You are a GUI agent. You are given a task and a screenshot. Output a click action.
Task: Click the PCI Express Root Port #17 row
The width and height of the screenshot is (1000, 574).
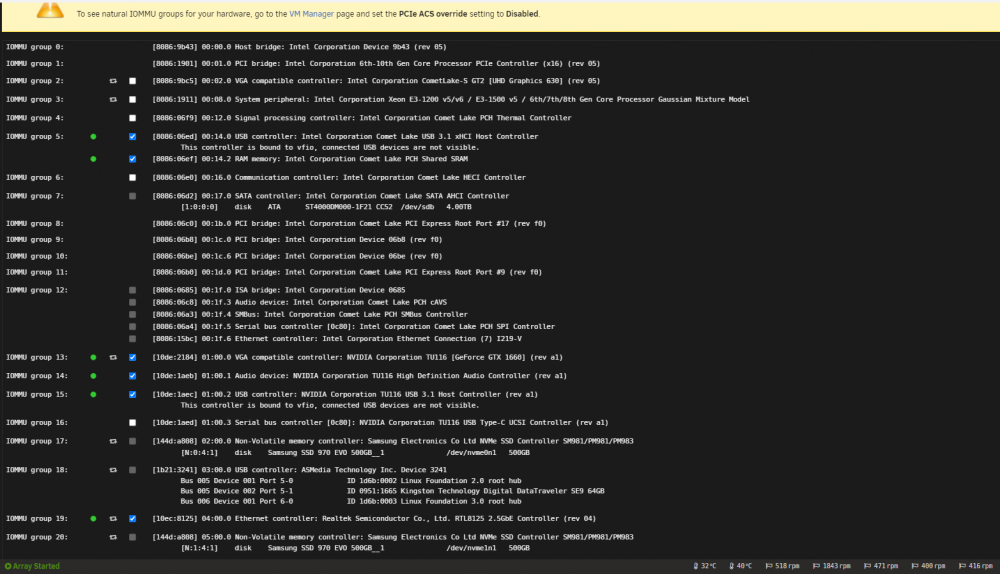[349, 224]
